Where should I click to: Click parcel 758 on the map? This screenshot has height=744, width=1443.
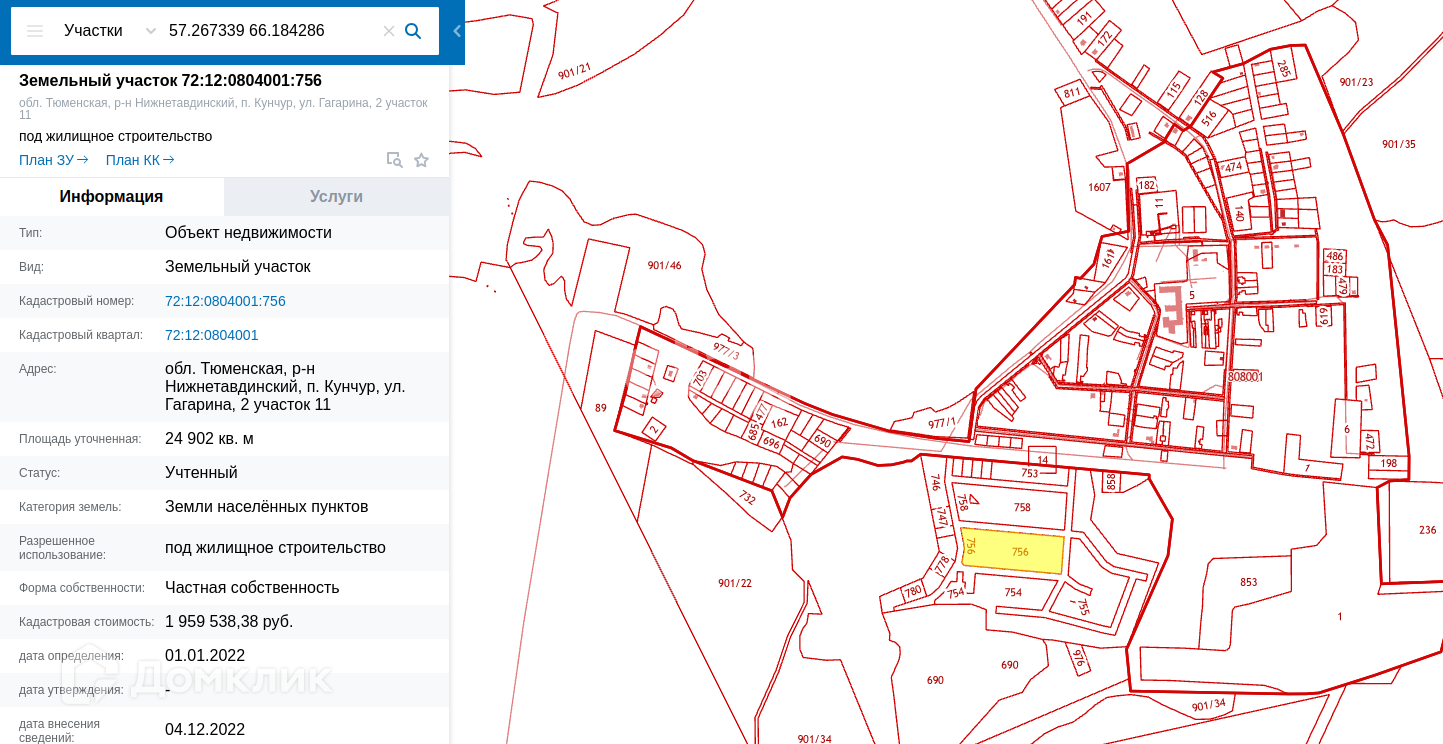(x=1022, y=508)
